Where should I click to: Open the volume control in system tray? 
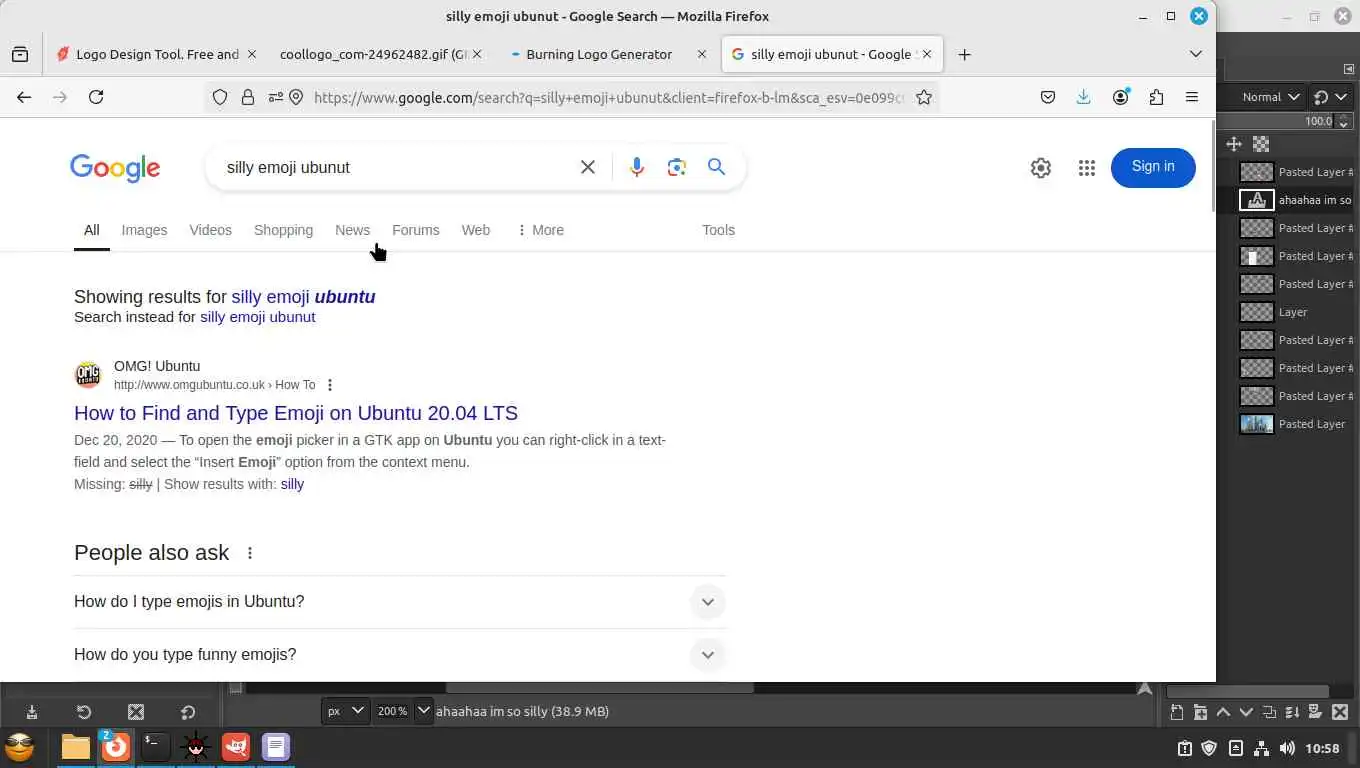click(x=1286, y=748)
